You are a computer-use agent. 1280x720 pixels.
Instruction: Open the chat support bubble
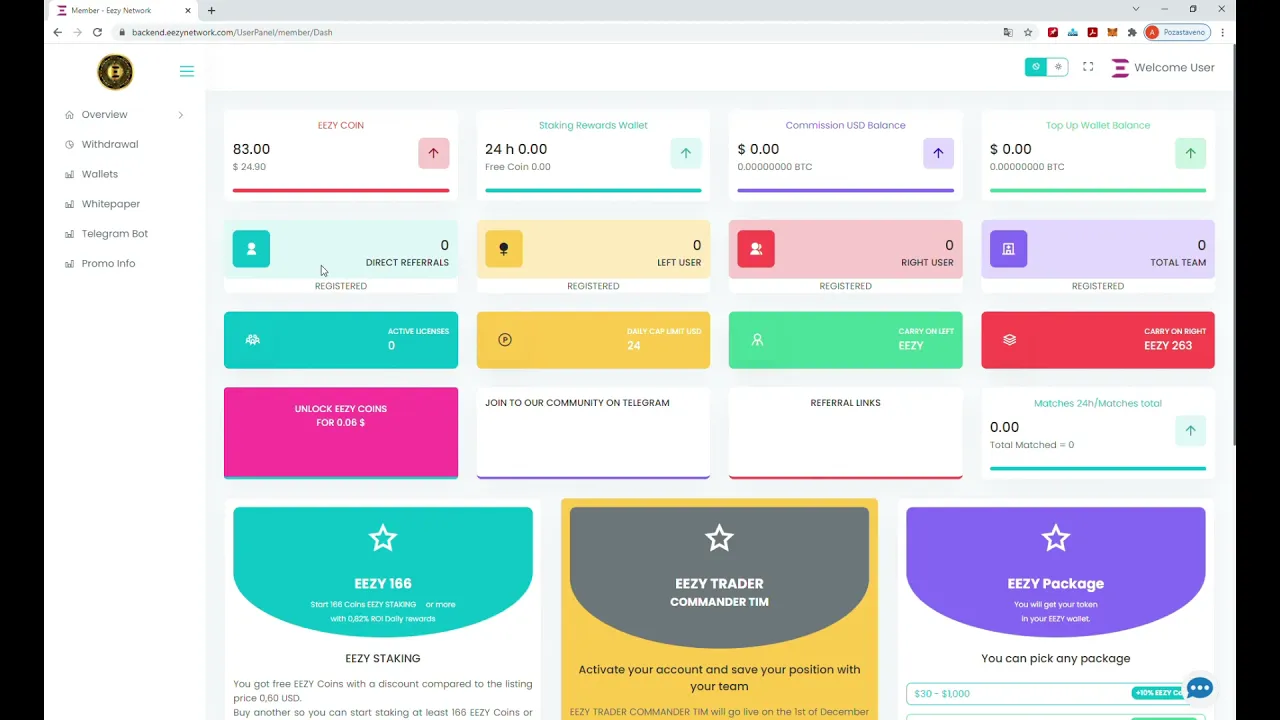coord(1199,688)
